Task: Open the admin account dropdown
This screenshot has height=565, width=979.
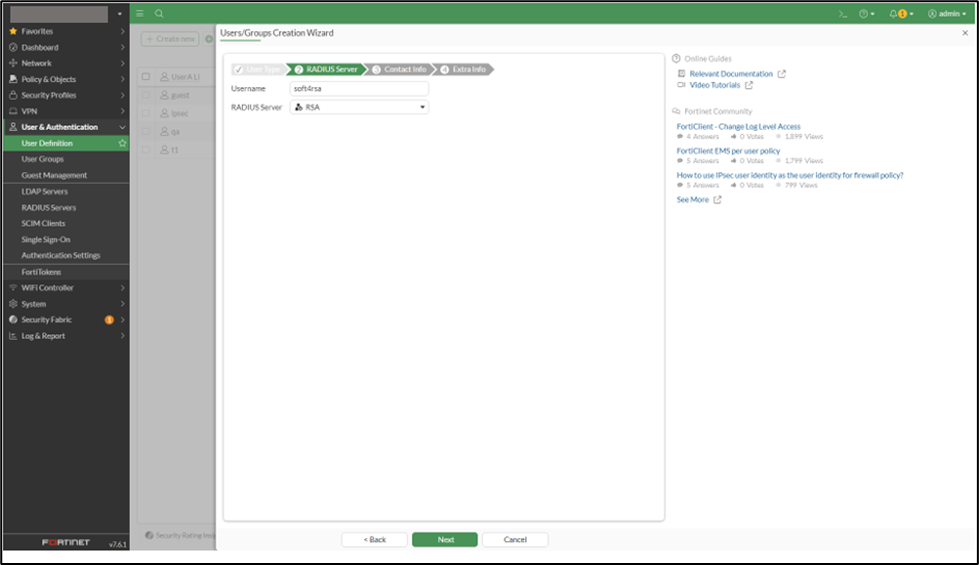Action: tap(945, 14)
